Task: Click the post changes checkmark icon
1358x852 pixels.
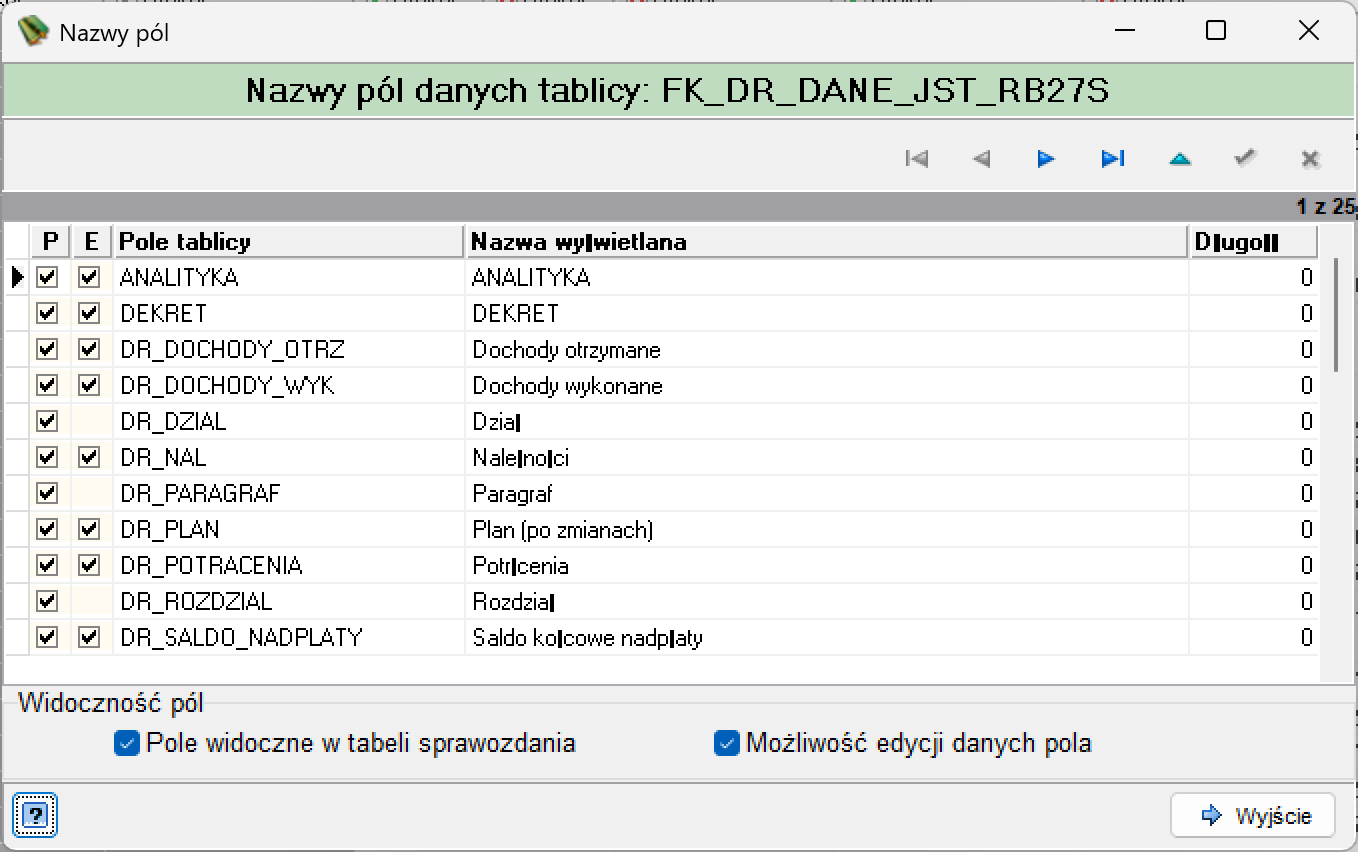Action: coord(1245,158)
